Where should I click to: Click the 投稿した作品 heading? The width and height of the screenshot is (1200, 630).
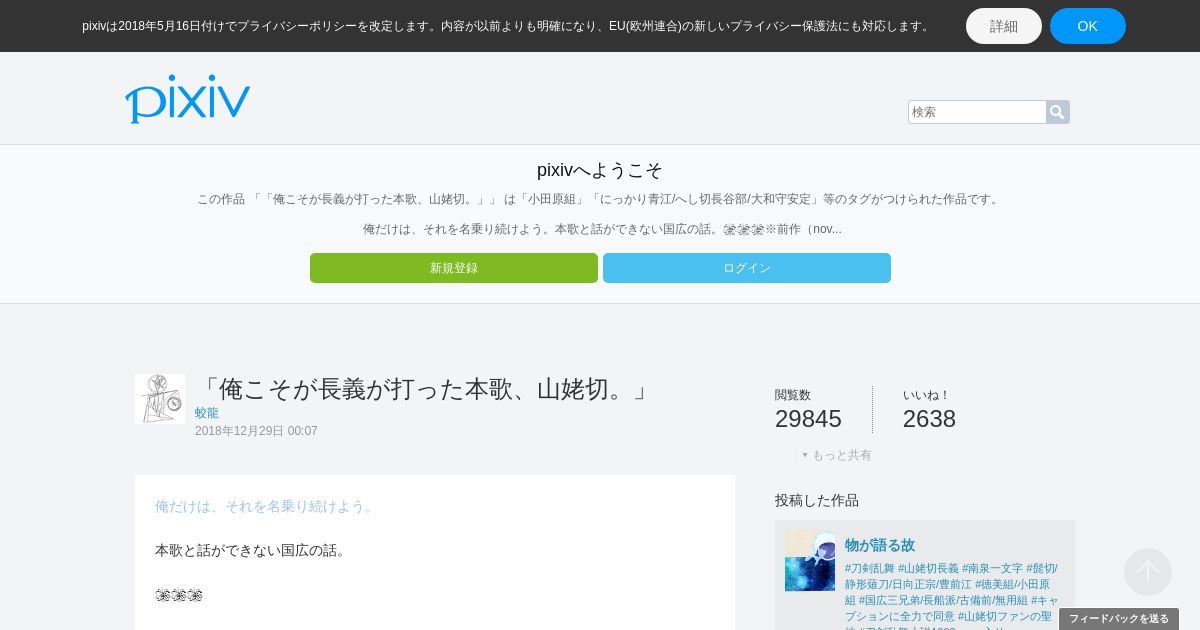point(817,500)
